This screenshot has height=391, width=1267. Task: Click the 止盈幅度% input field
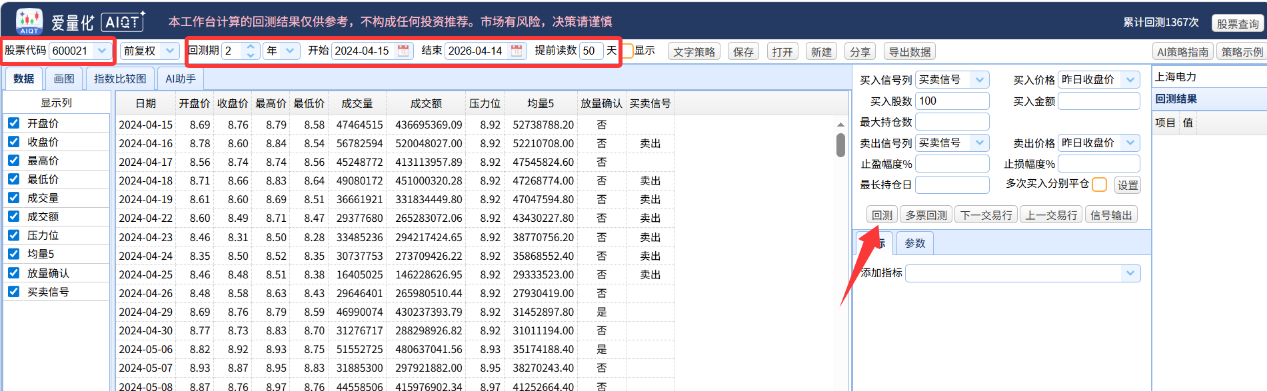click(x=952, y=164)
